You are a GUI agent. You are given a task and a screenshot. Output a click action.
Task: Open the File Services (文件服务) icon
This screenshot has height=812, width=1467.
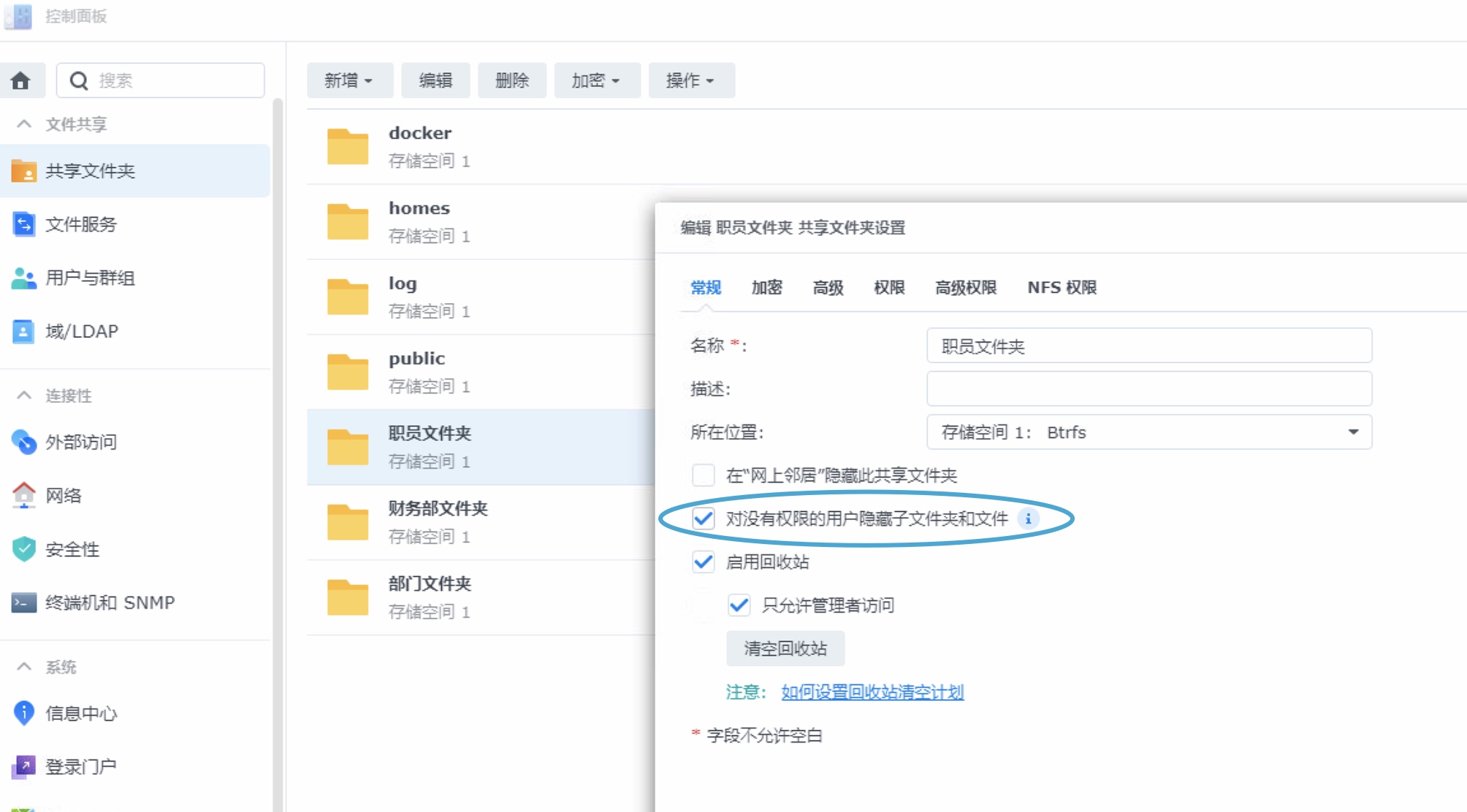coord(24,224)
